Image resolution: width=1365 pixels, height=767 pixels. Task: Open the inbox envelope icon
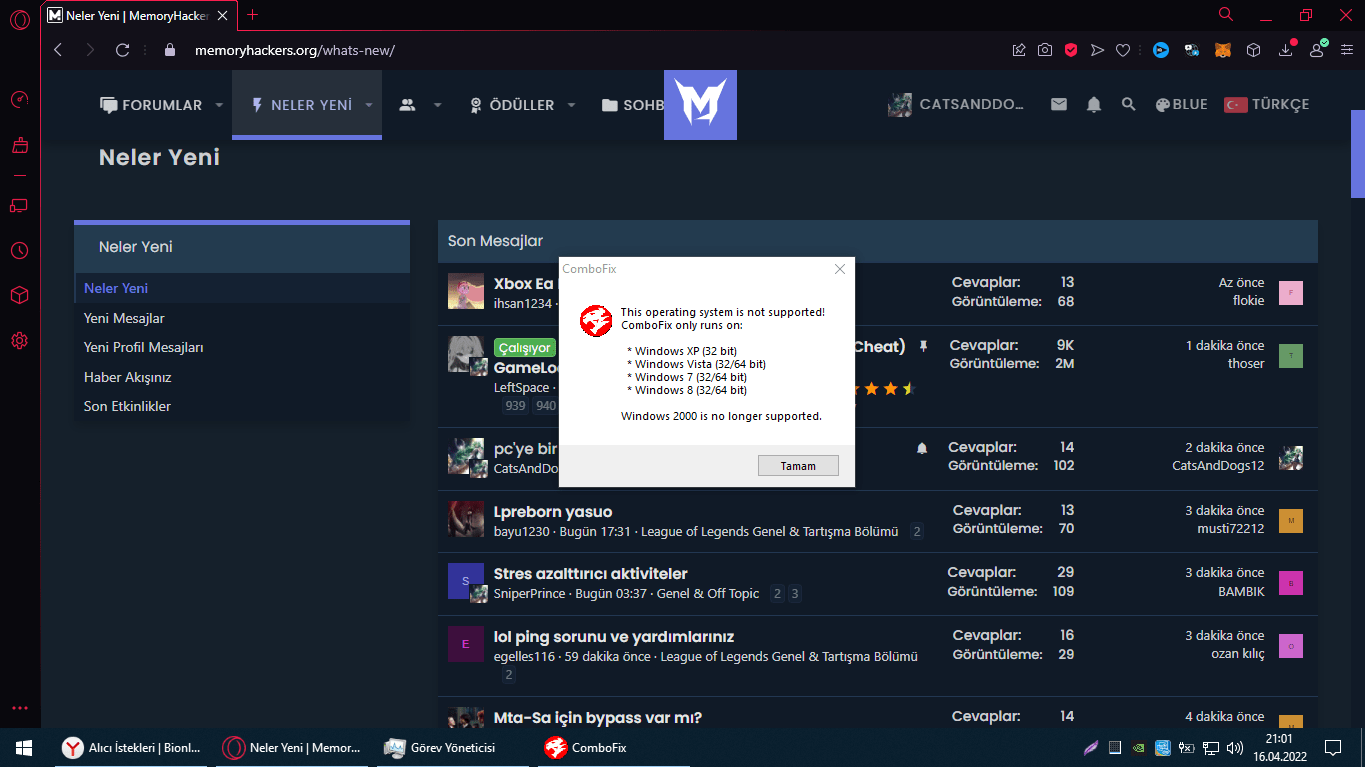1059,104
